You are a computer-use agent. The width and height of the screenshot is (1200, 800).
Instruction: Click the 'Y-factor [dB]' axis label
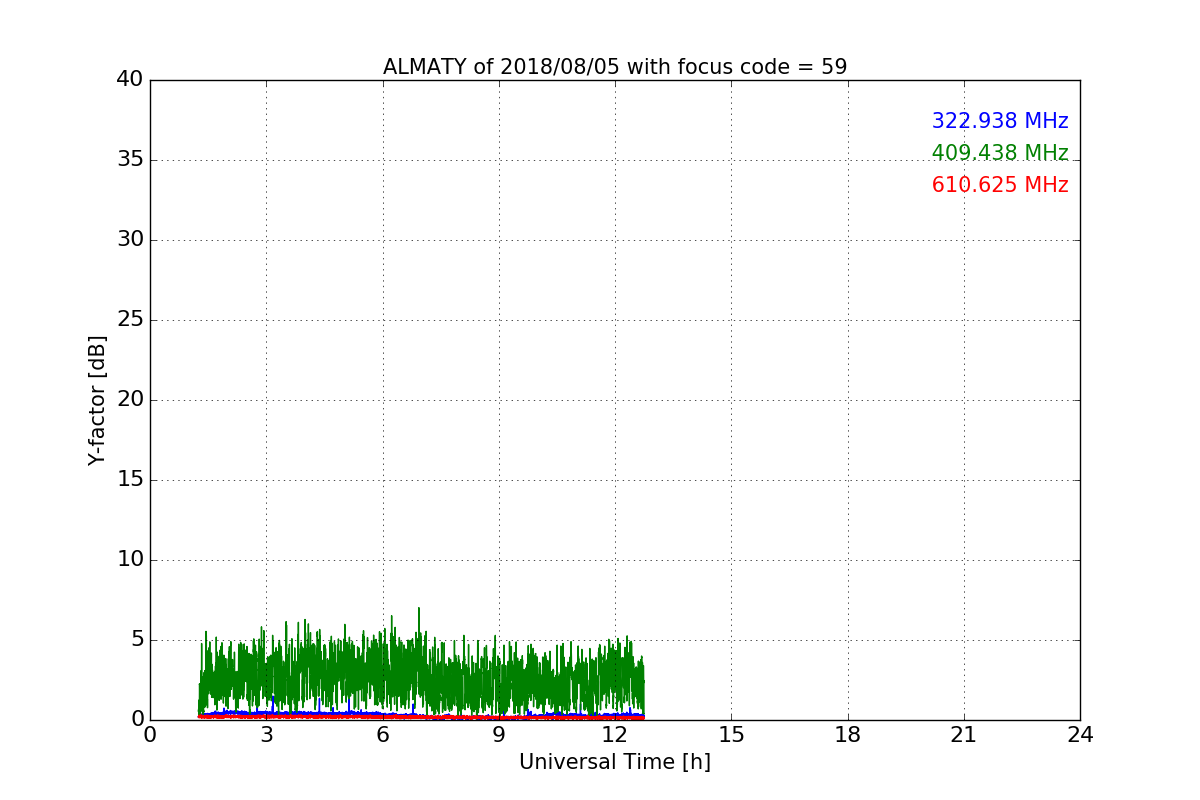[x=97, y=400]
